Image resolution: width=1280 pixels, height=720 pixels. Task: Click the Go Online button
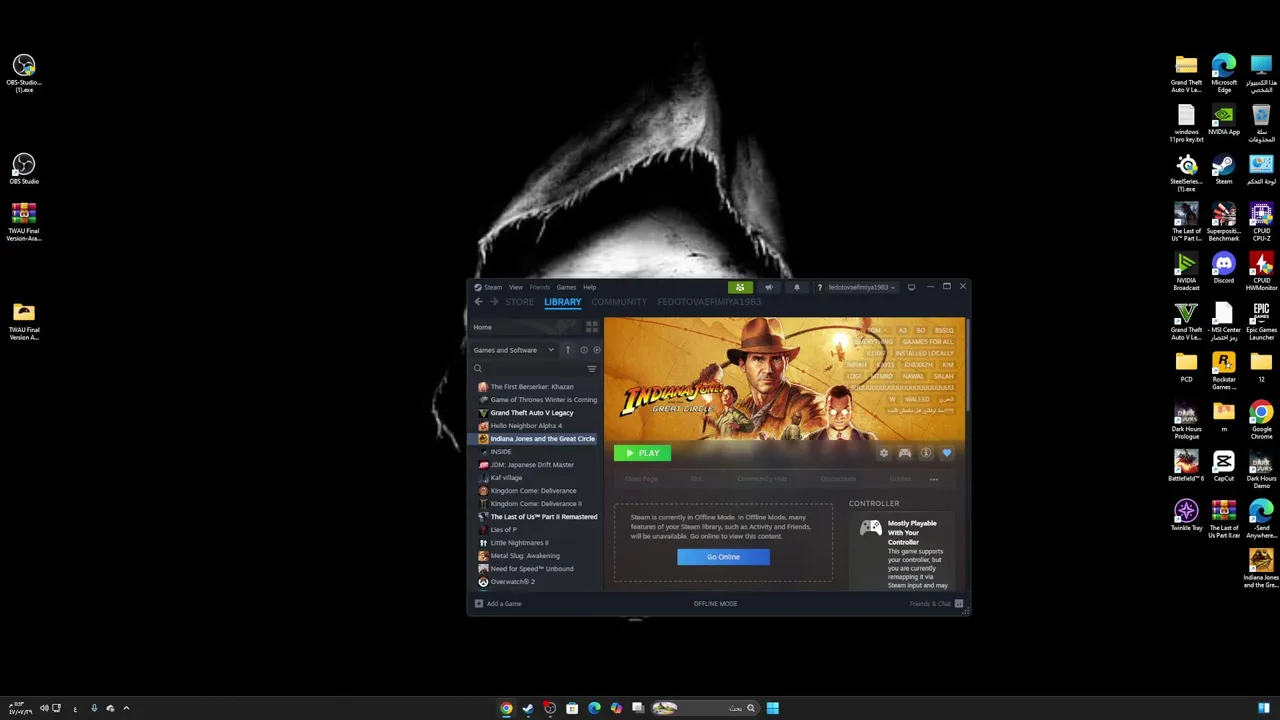point(723,557)
